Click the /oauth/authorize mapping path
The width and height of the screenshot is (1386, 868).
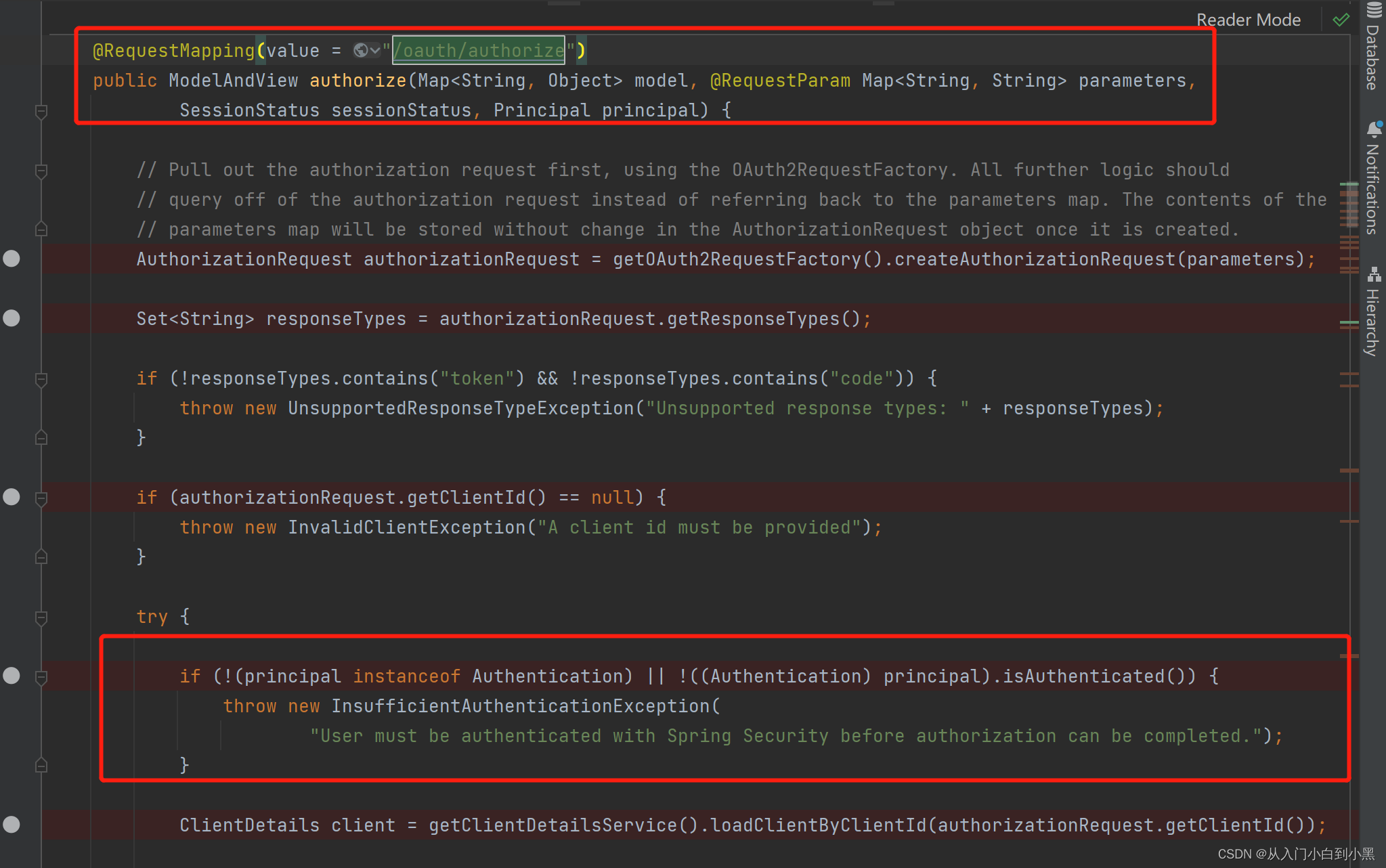pyautogui.click(x=479, y=51)
